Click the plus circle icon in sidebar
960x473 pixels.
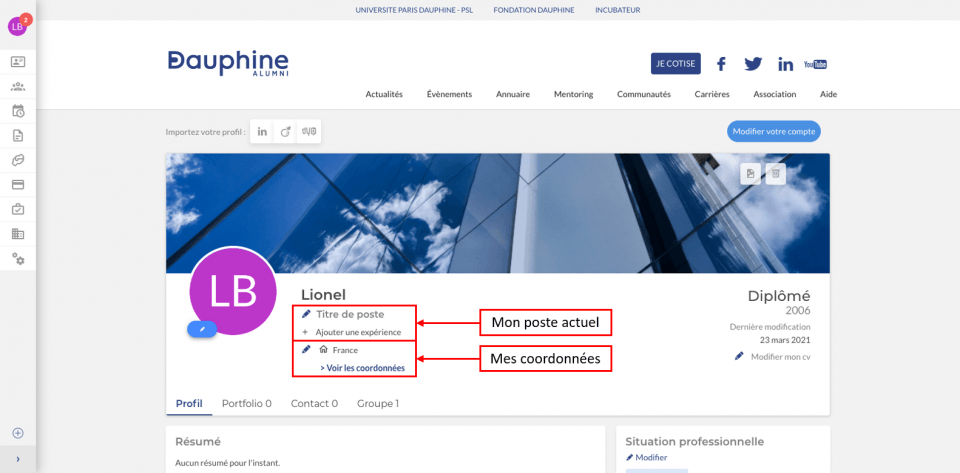click(18, 433)
